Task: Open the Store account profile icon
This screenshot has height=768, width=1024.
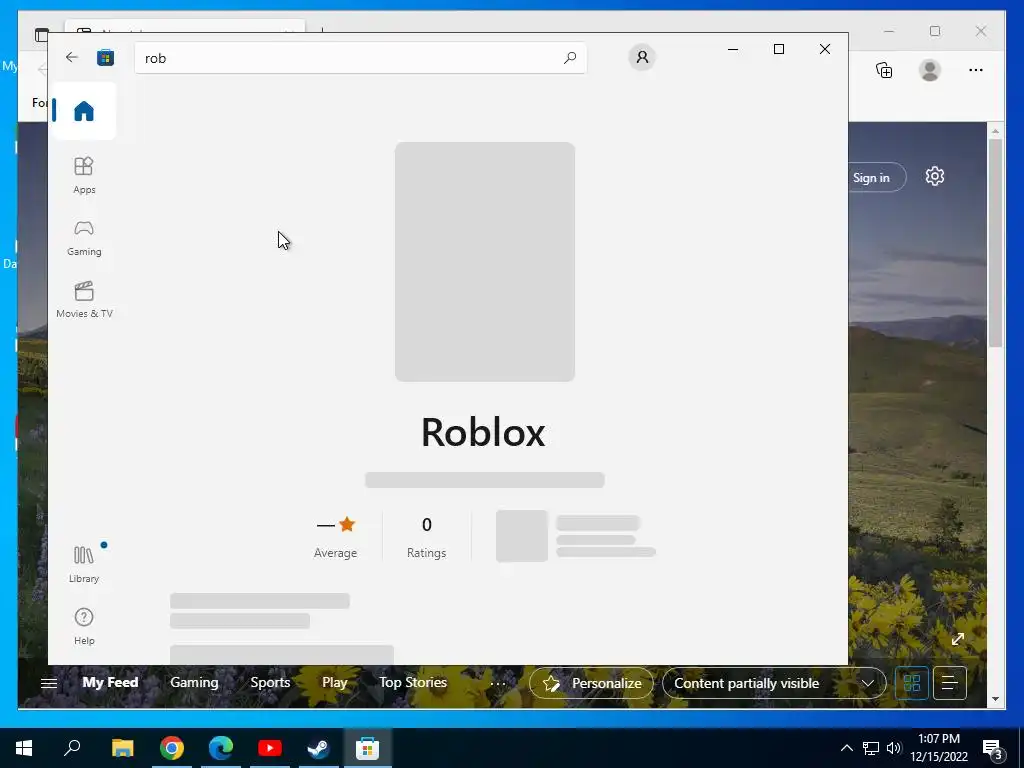Action: point(642,57)
